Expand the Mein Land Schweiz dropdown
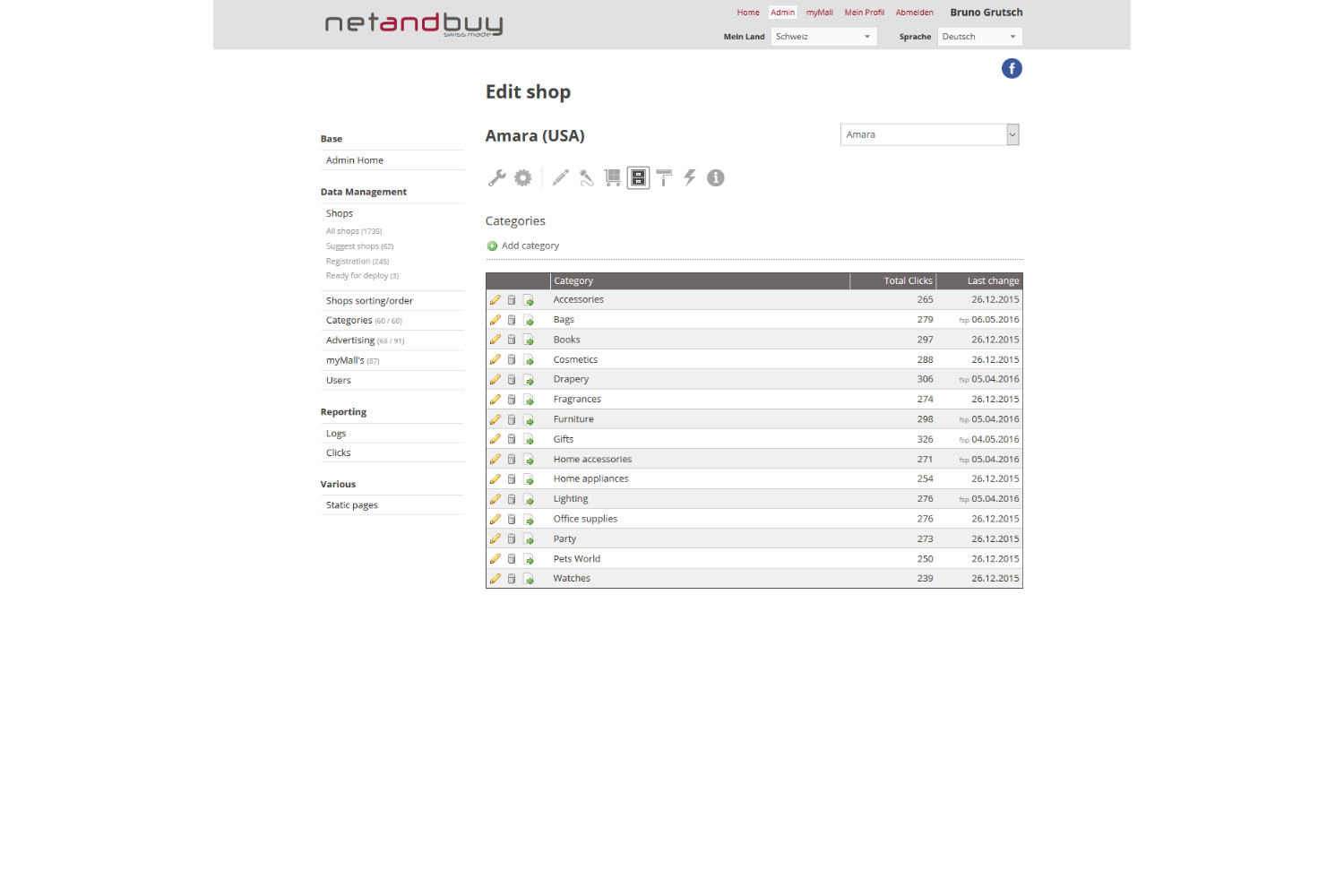Screen dimensions: 1344x896 point(823,37)
